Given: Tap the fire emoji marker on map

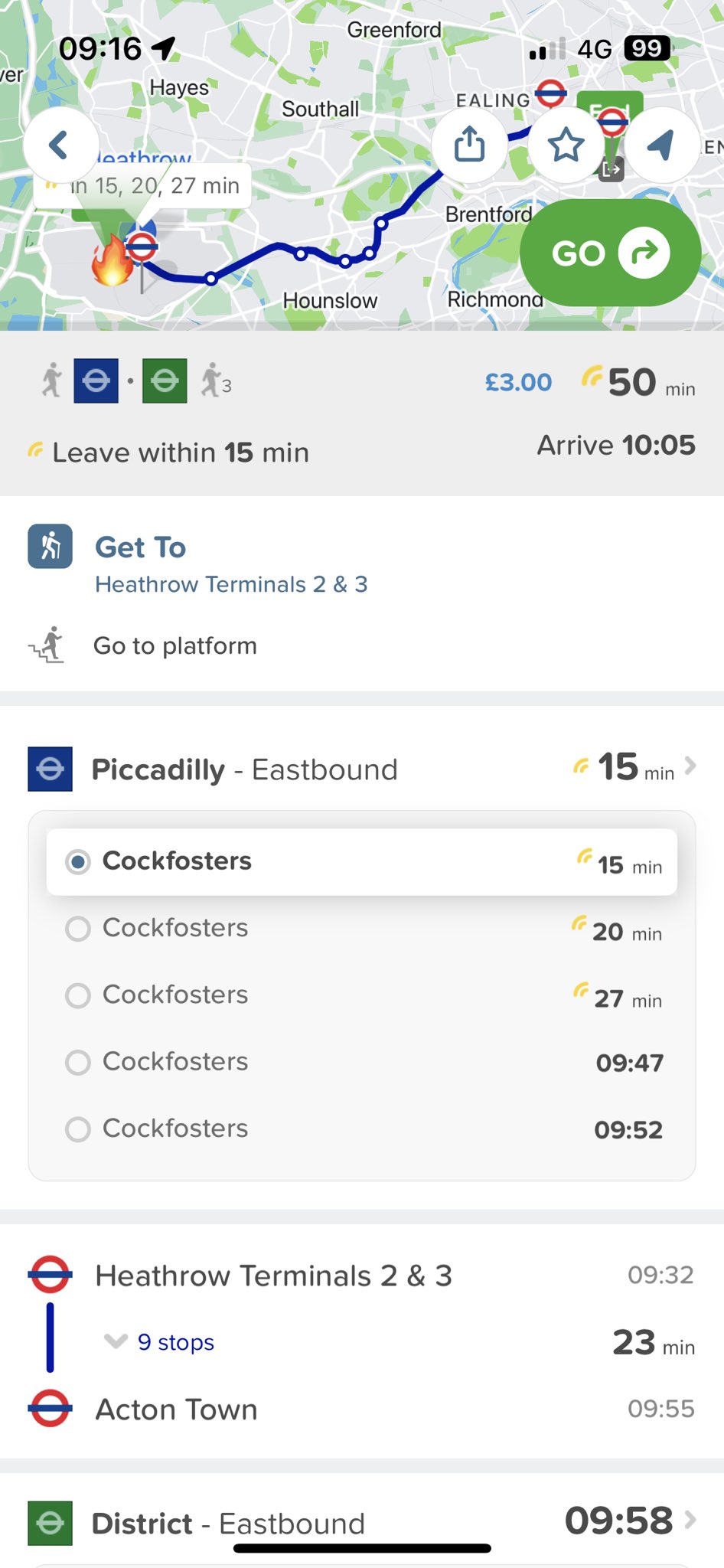Looking at the screenshot, I should [112, 261].
